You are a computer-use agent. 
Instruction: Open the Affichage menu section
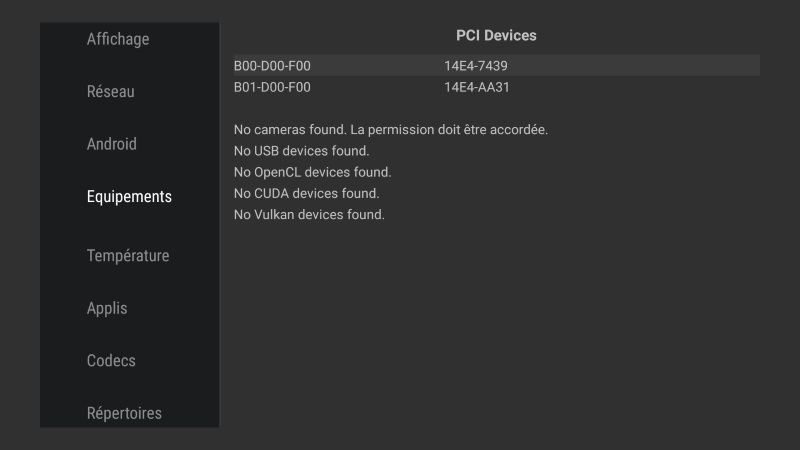tap(118, 39)
